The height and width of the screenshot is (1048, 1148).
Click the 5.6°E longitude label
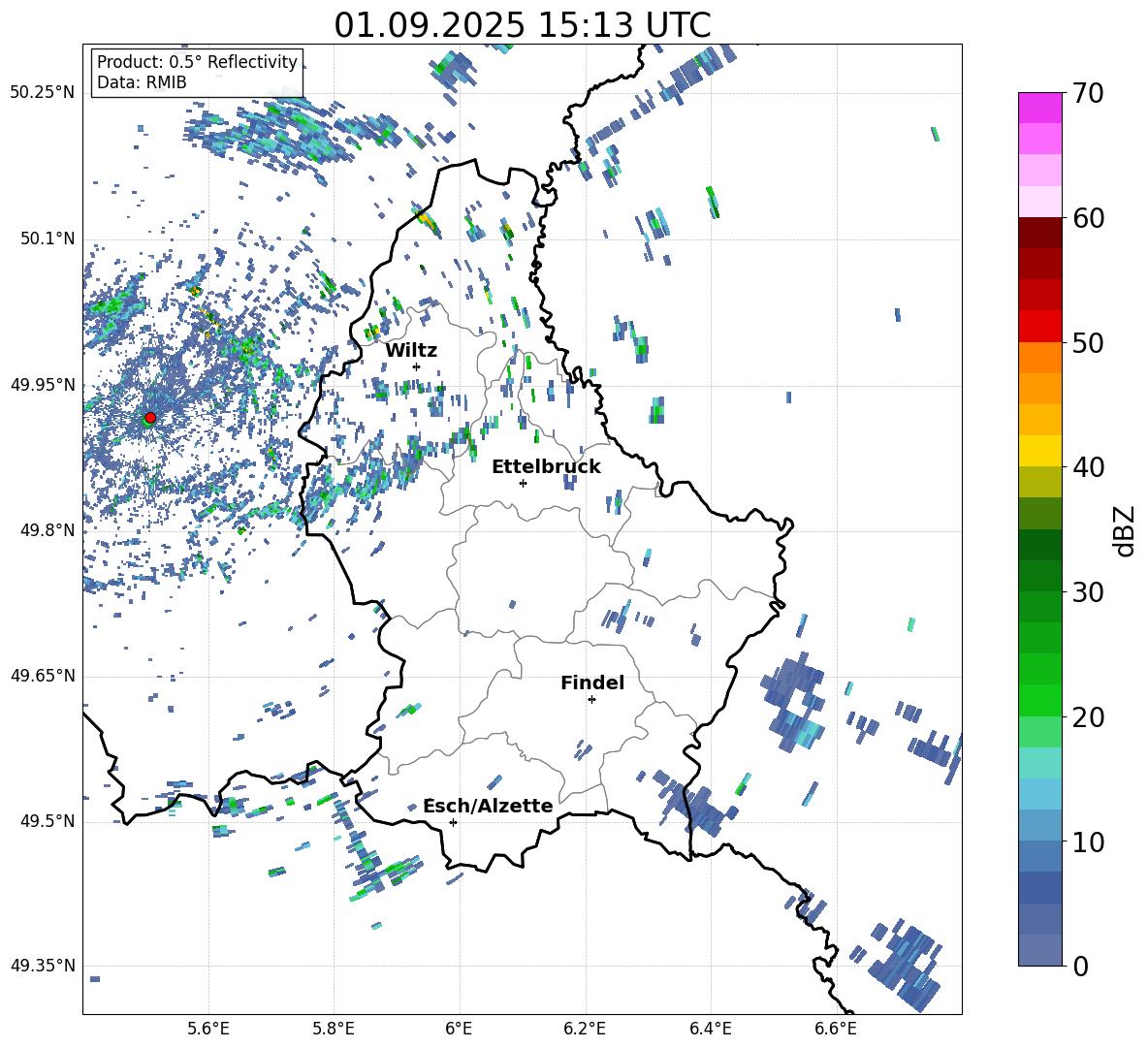click(x=208, y=1029)
